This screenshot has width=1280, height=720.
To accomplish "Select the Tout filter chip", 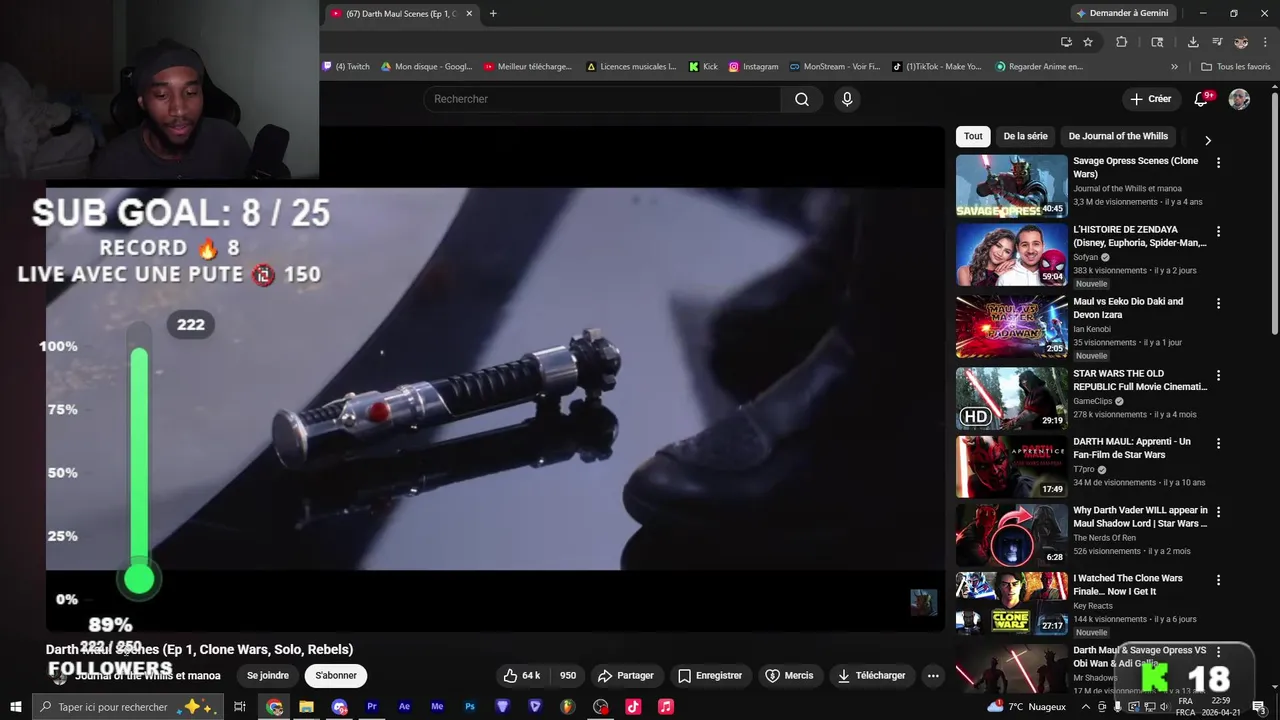I will [x=973, y=136].
